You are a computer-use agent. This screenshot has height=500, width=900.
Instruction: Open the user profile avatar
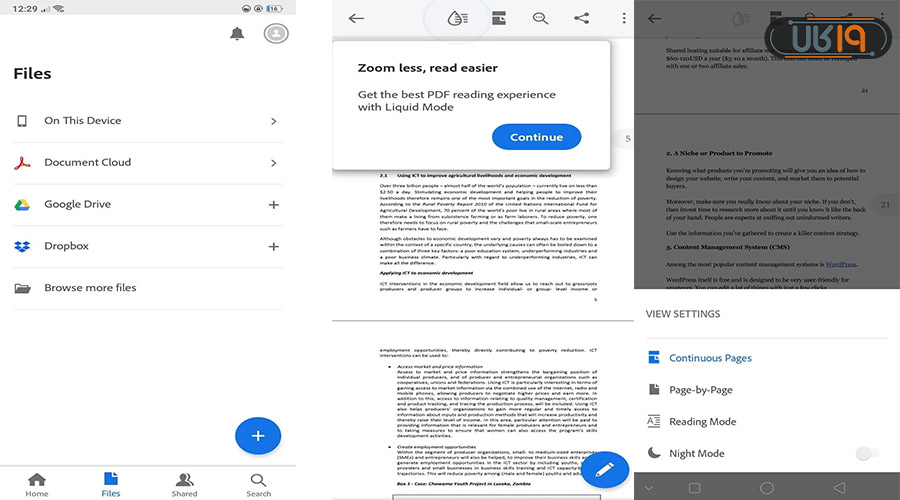tap(275, 34)
